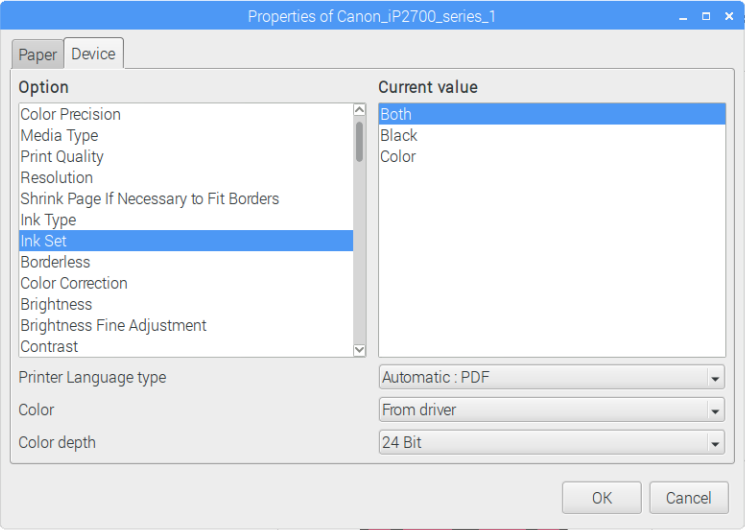Open the Color depth 24 Bit dropdown
The height and width of the screenshot is (530, 745).
tap(552, 443)
